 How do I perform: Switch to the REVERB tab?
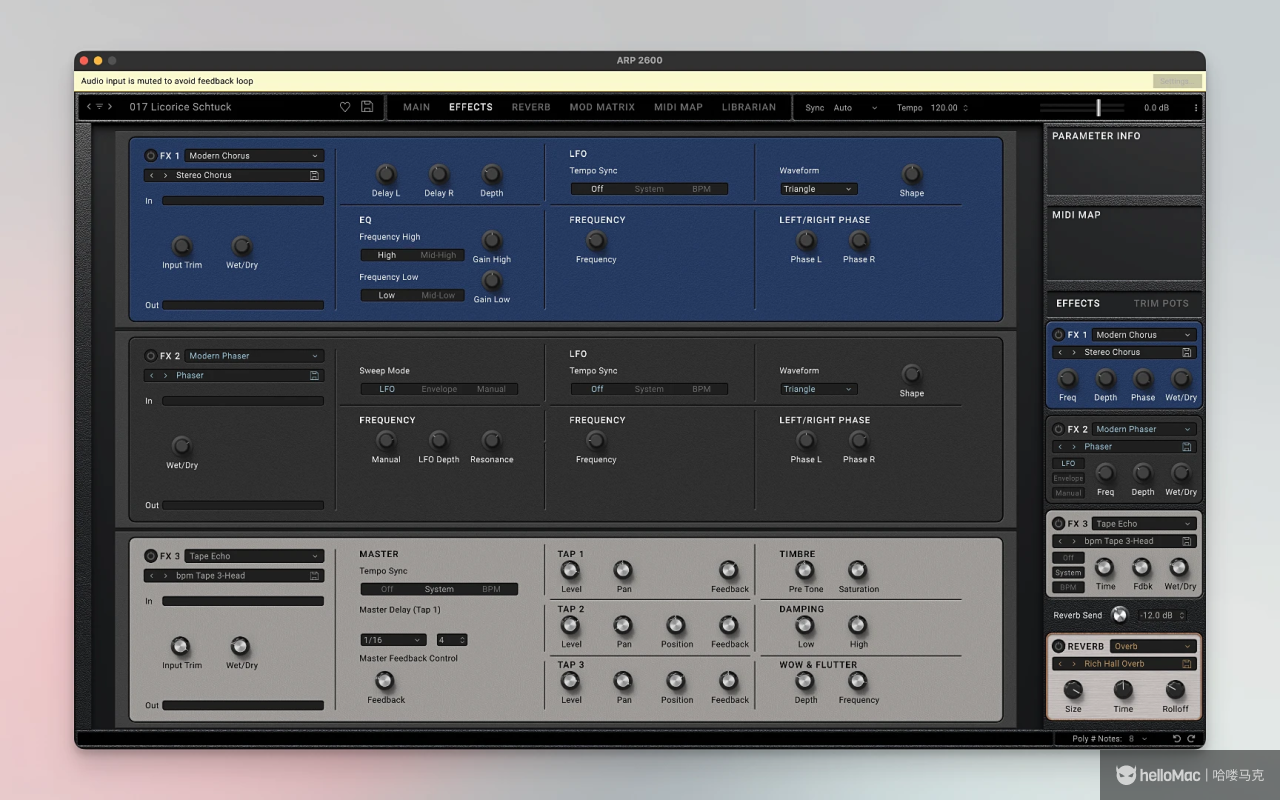point(531,107)
